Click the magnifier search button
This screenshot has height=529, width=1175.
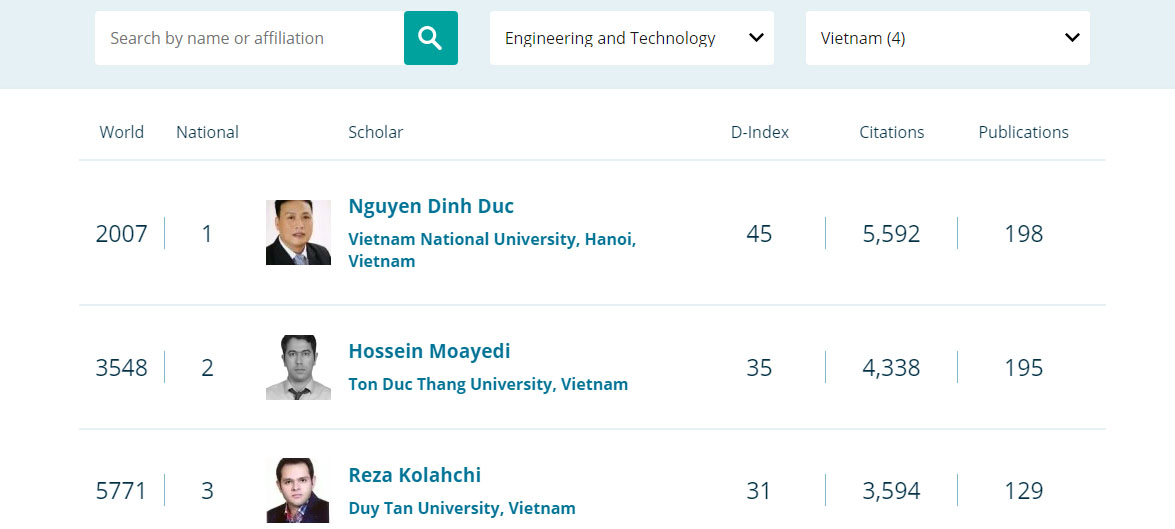click(430, 38)
